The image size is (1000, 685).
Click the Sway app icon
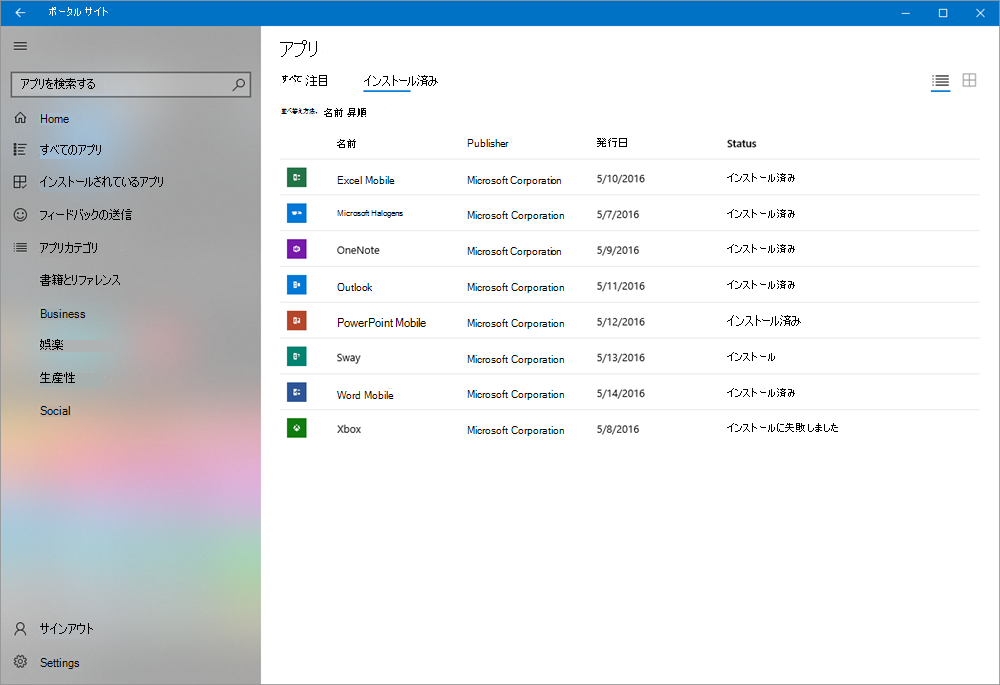point(297,356)
